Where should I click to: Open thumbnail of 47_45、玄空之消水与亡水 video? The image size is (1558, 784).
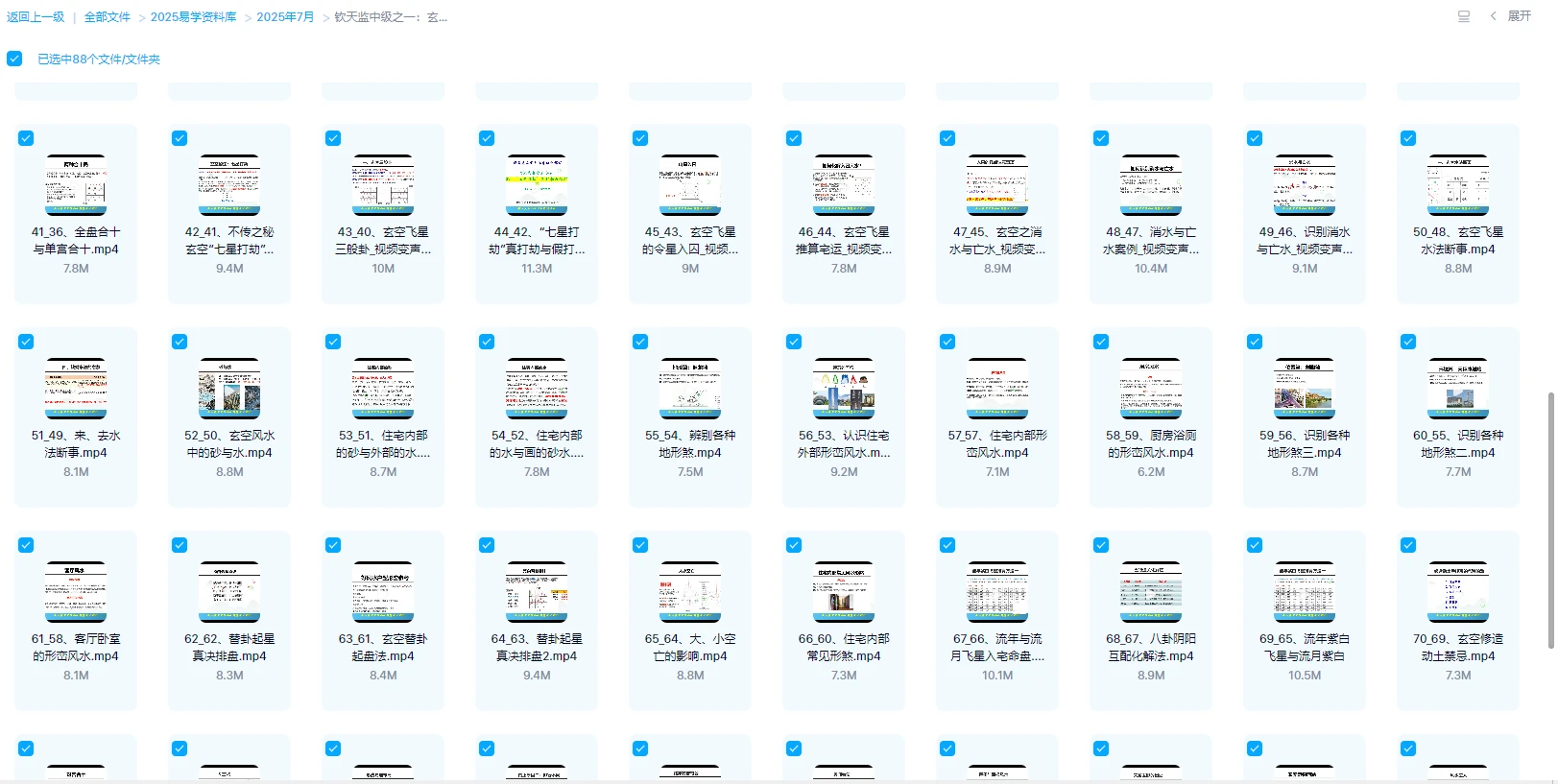click(x=997, y=184)
